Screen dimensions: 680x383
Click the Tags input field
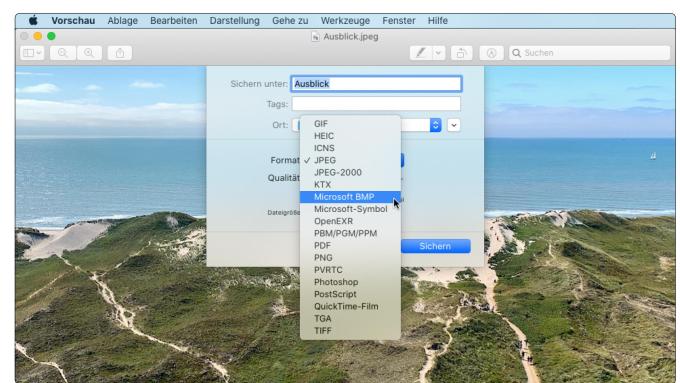pos(376,104)
